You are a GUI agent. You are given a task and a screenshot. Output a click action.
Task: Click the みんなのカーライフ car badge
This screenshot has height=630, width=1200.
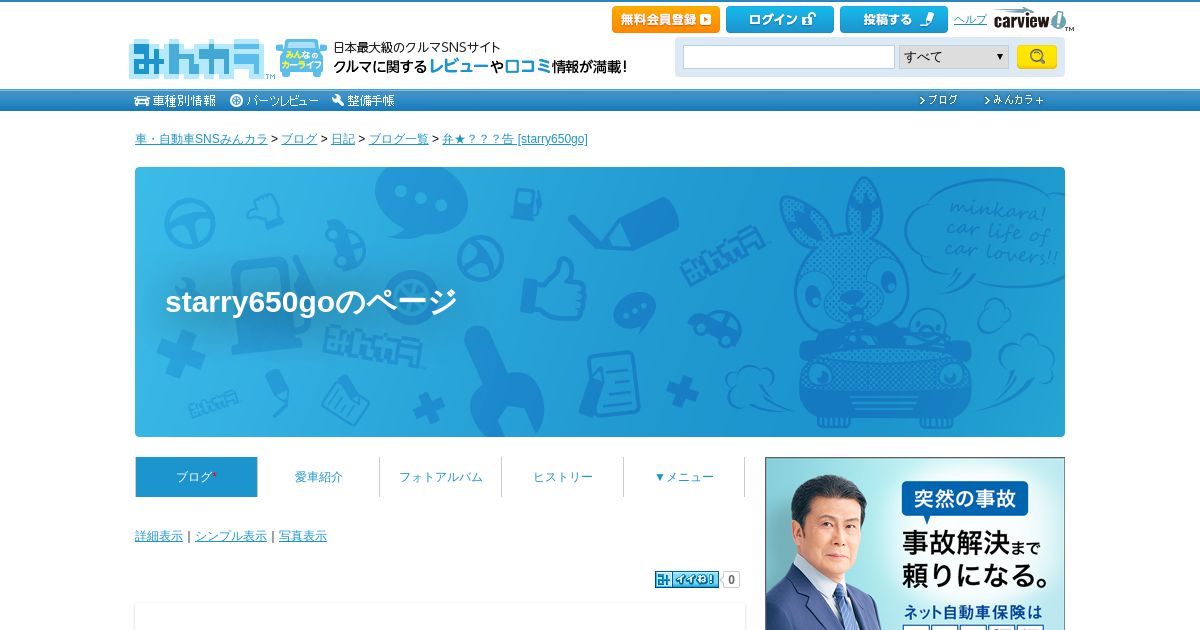click(x=301, y=58)
